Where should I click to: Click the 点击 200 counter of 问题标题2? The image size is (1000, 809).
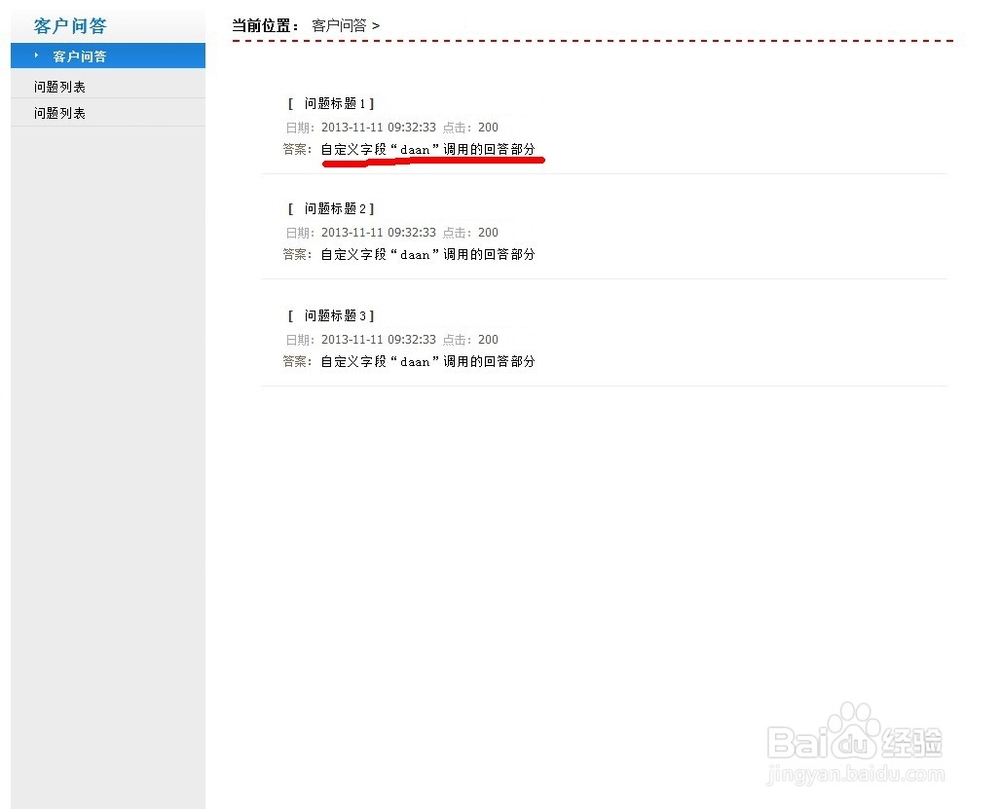(x=470, y=232)
